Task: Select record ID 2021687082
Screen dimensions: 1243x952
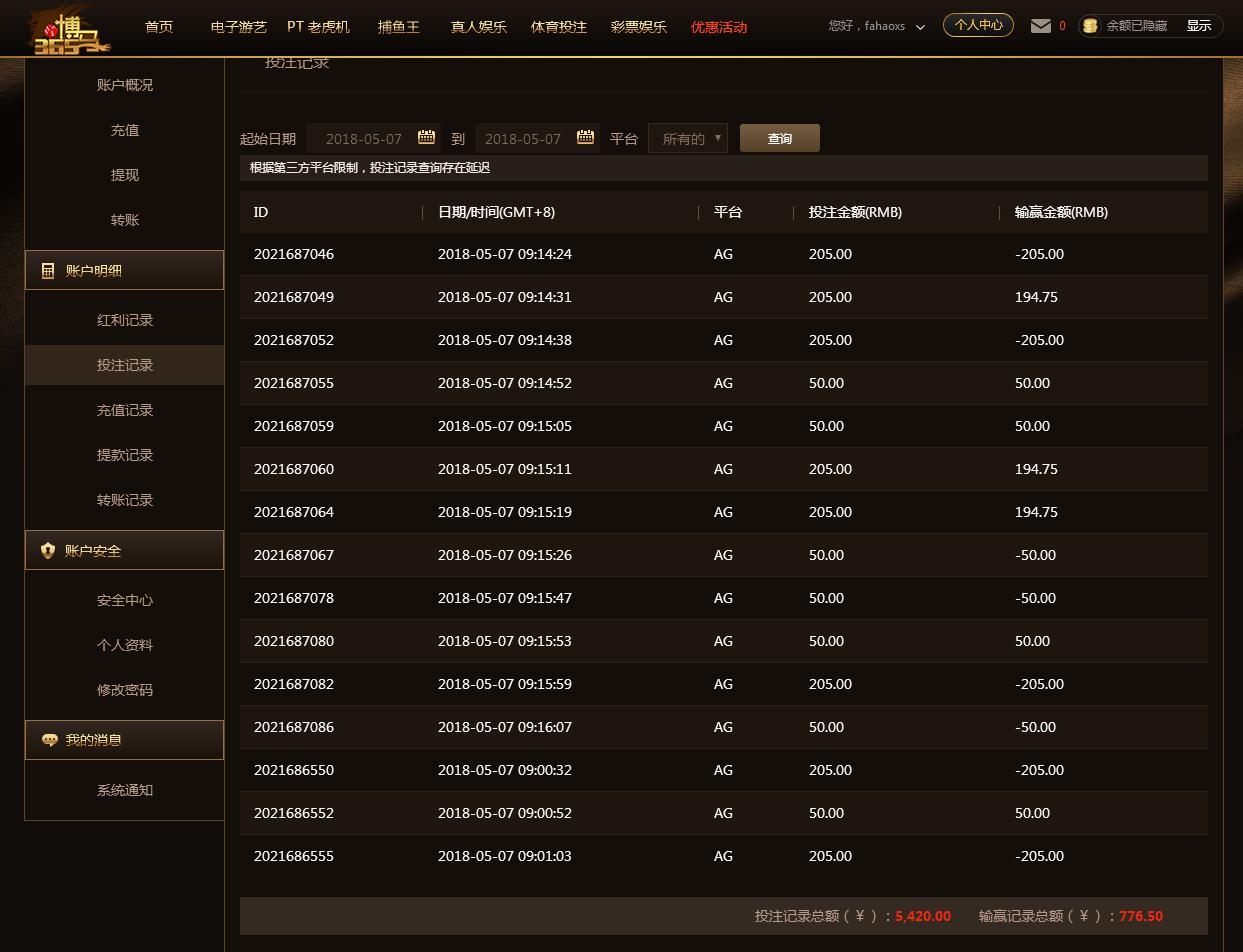Action: (294, 684)
